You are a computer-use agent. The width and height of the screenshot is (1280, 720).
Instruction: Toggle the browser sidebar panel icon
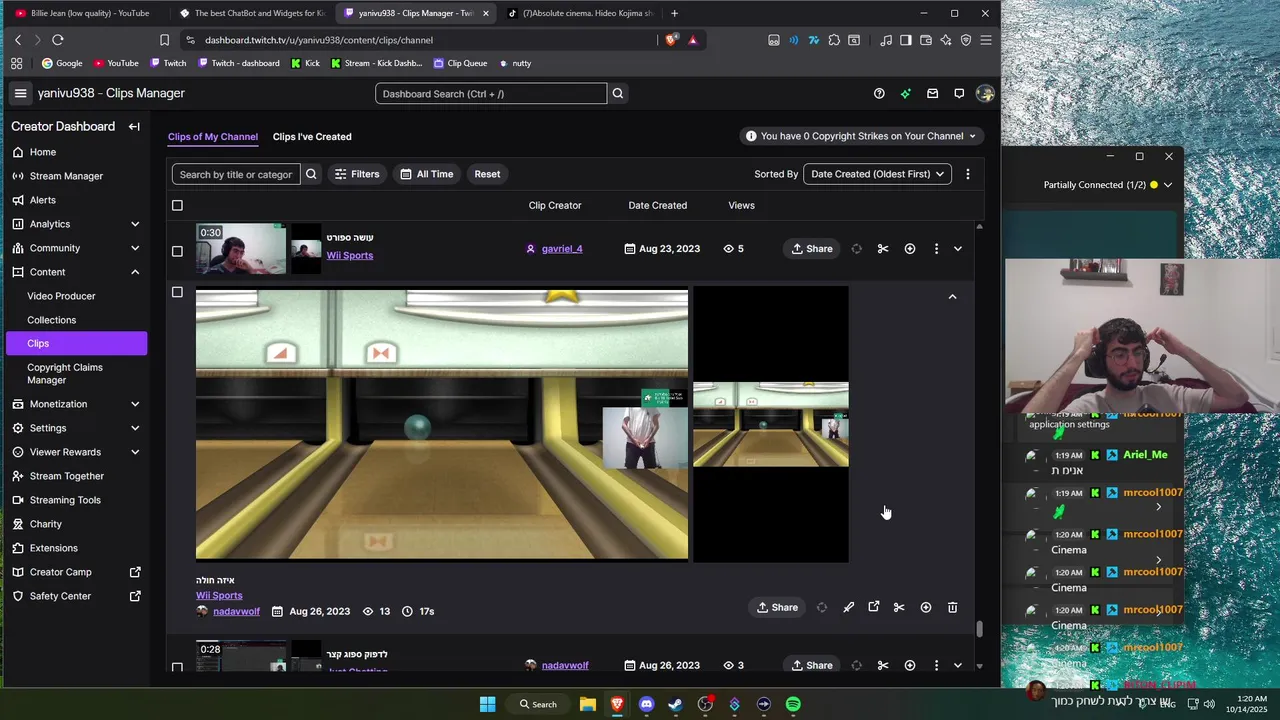coord(906,40)
